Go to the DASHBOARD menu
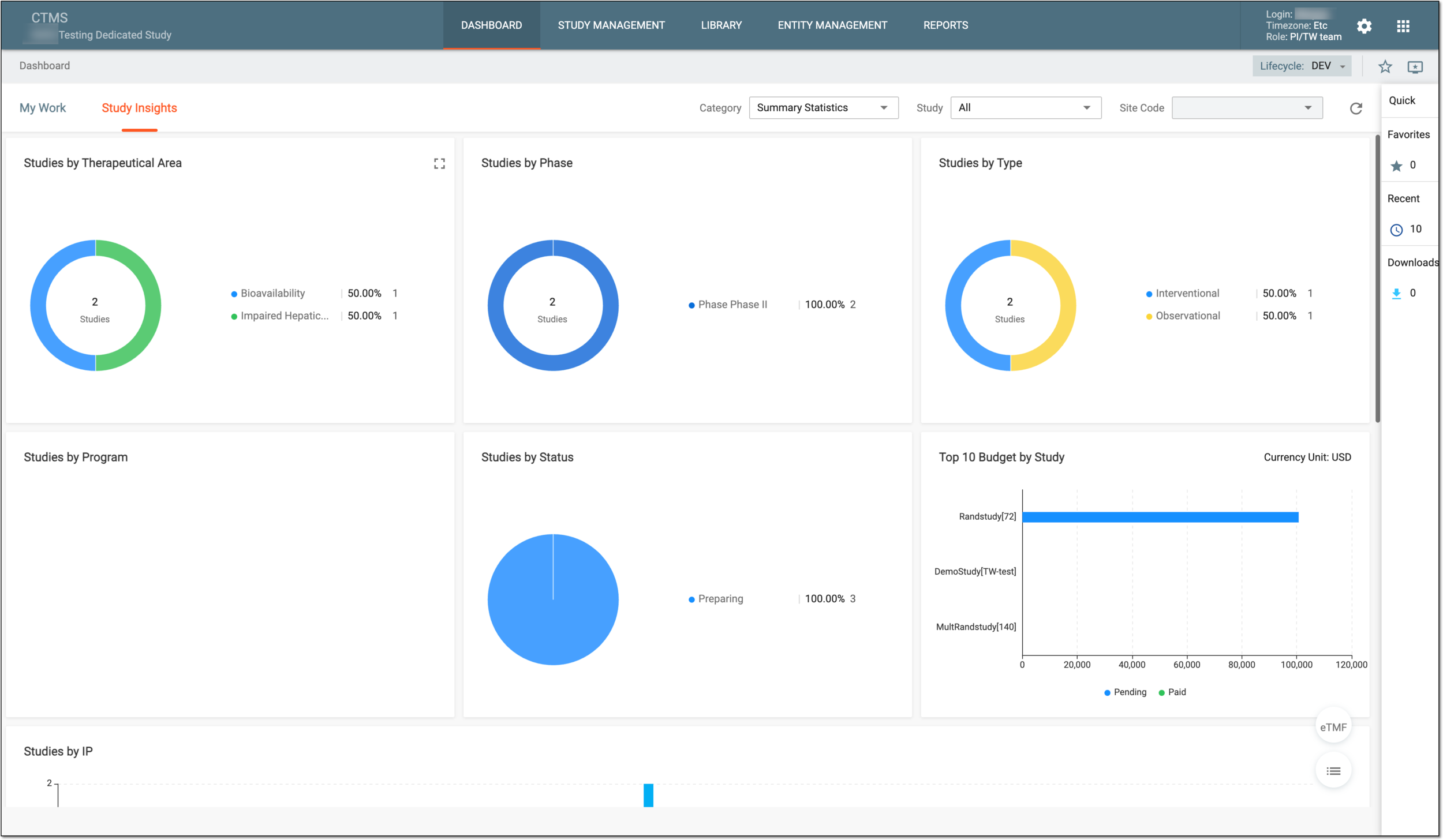This screenshot has height=840, width=1443. [491, 25]
